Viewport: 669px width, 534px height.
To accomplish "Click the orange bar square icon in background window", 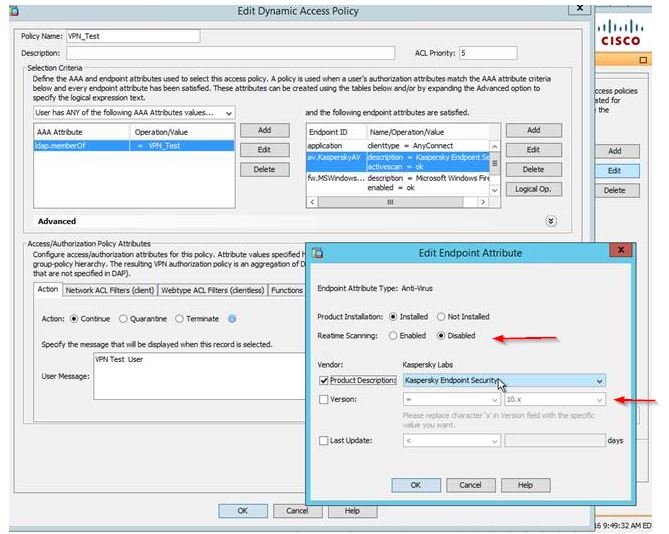I will point(643,60).
